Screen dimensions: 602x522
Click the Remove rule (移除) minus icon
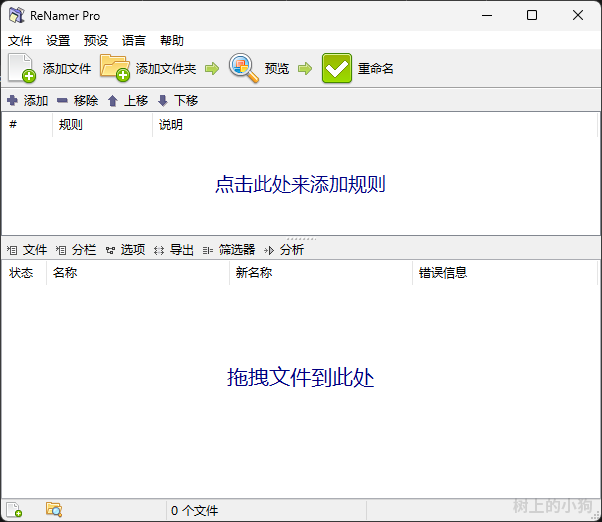[62, 101]
